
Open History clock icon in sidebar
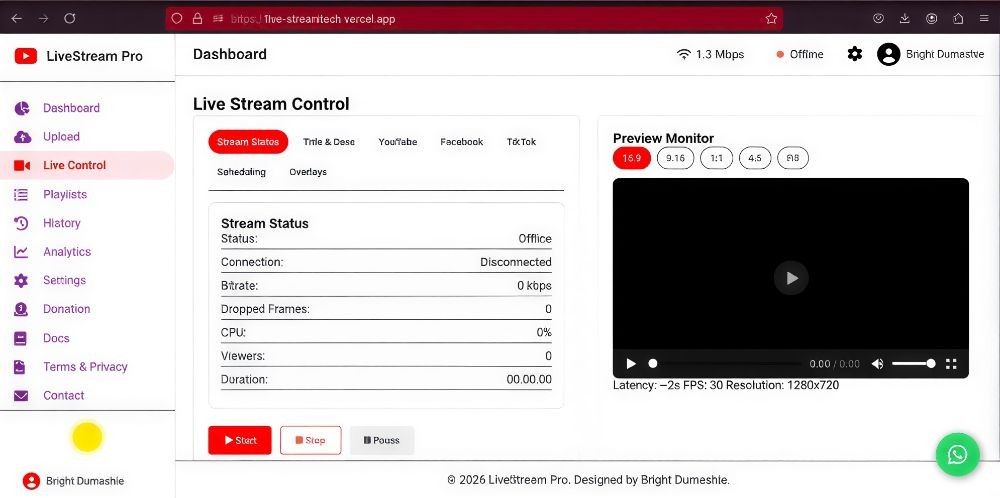pos(21,223)
